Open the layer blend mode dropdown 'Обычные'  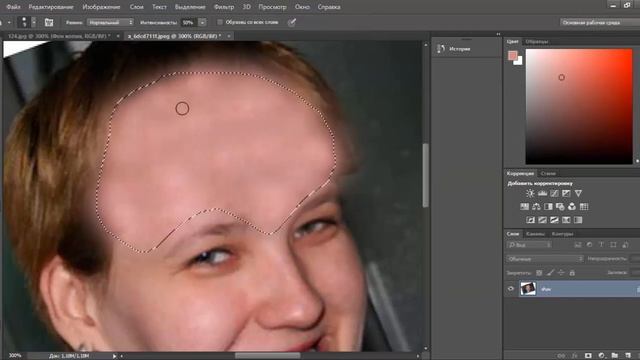click(x=545, y=259)
